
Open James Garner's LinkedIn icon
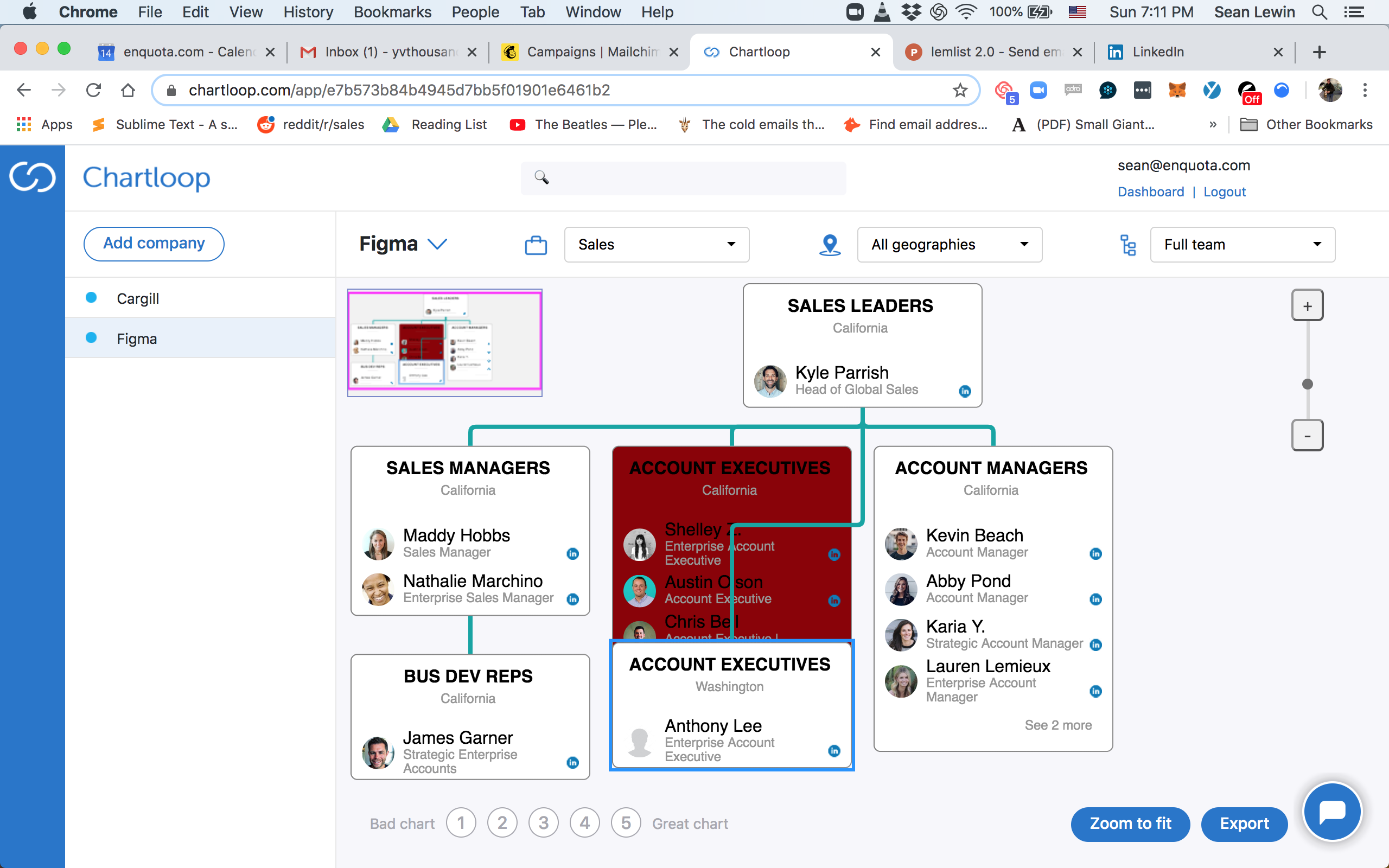click(572, 762)
